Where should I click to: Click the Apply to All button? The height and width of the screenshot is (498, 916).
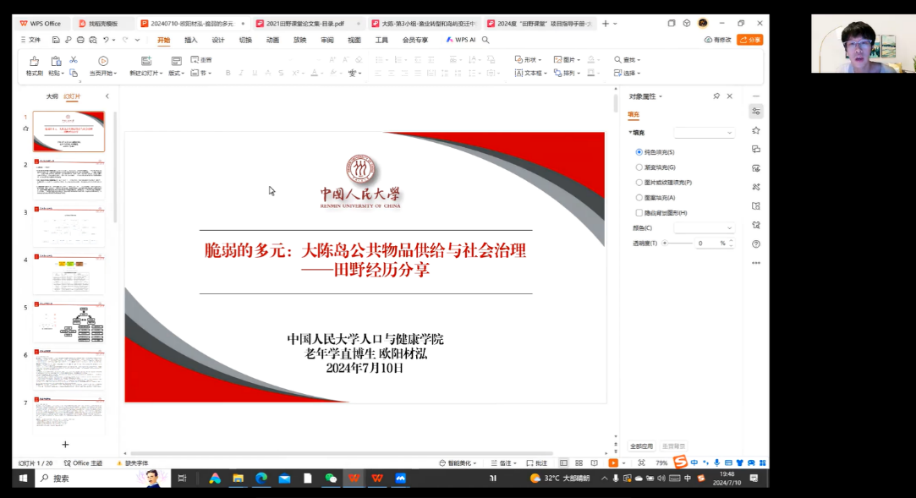pyautogui.click(x=642, y=446)
